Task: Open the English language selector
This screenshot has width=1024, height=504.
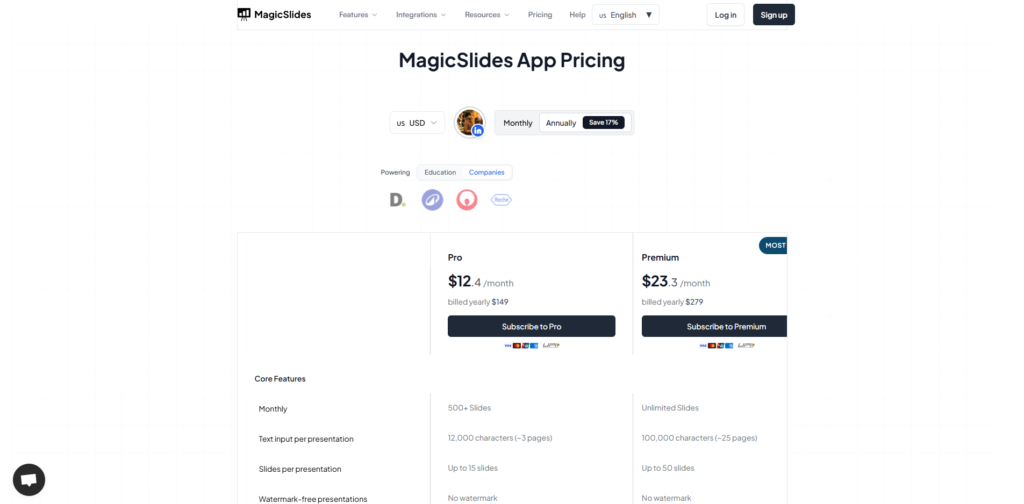Action: [x=626, y=15]
